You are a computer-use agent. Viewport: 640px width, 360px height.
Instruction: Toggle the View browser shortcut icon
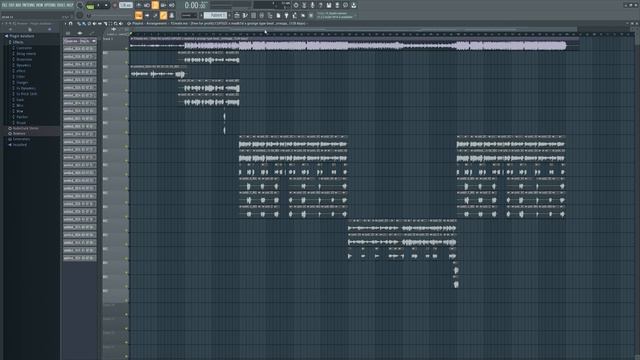coord(270,16)
